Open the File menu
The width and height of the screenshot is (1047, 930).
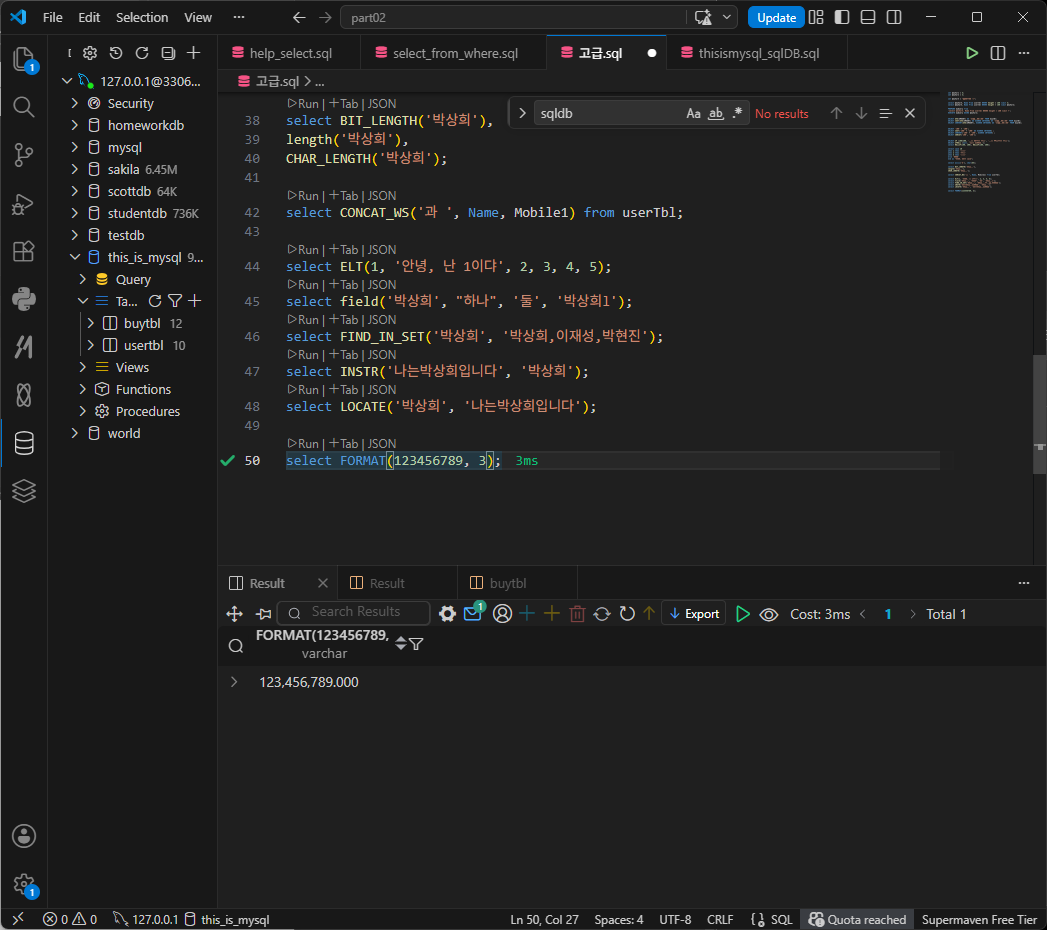[x=53, y=17]
